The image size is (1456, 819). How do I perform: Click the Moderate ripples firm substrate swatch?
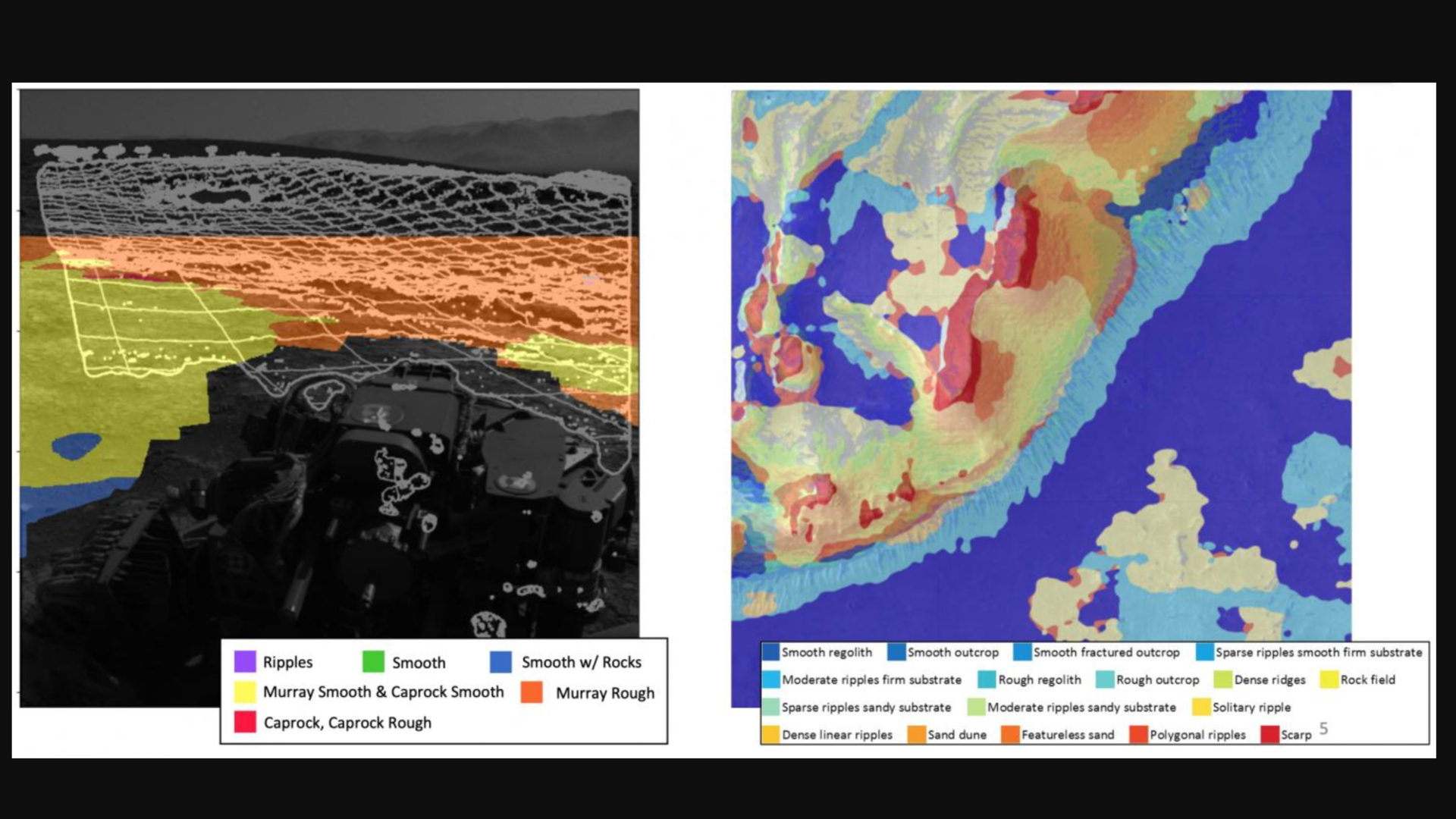pos(771,679)
